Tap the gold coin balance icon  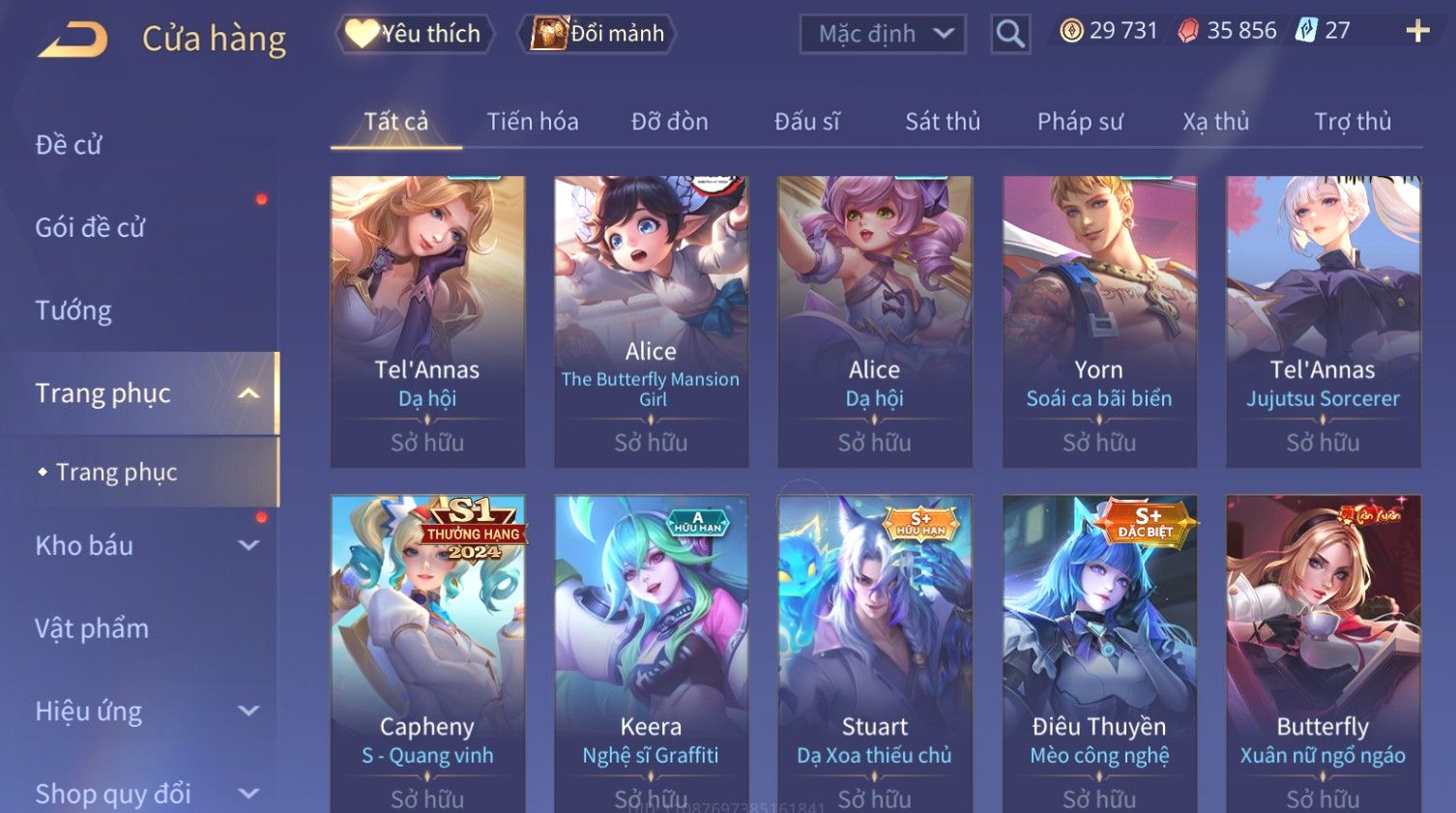point(1071,31)
